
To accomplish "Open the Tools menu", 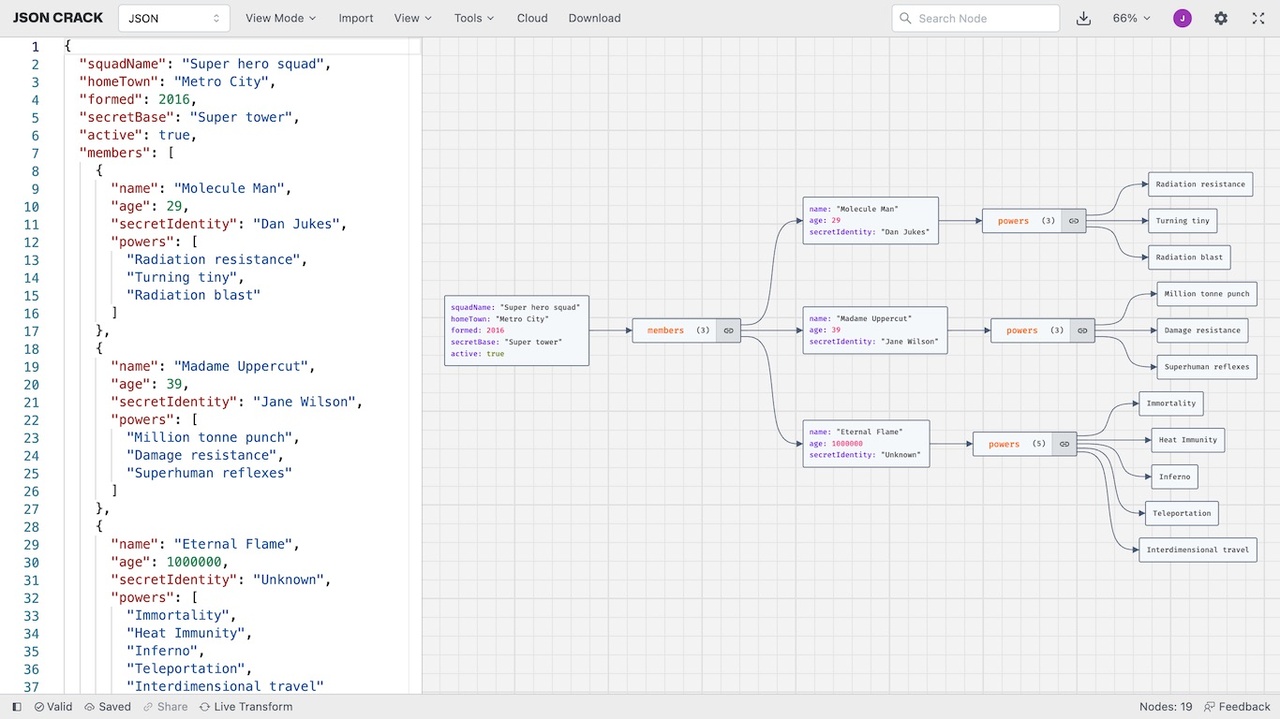I will tap(473, 18).
